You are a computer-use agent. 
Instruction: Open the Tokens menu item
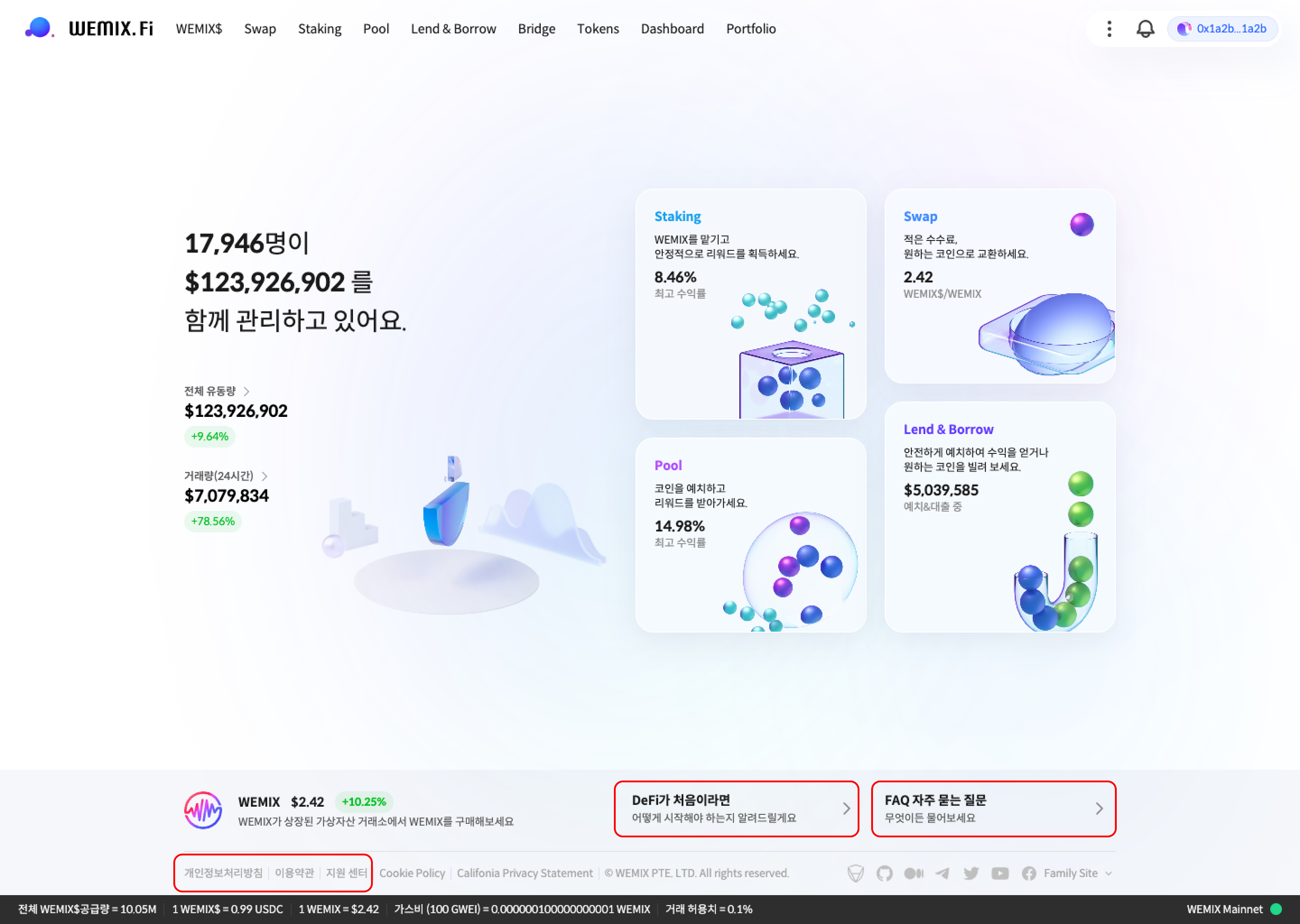click(598, 28)
